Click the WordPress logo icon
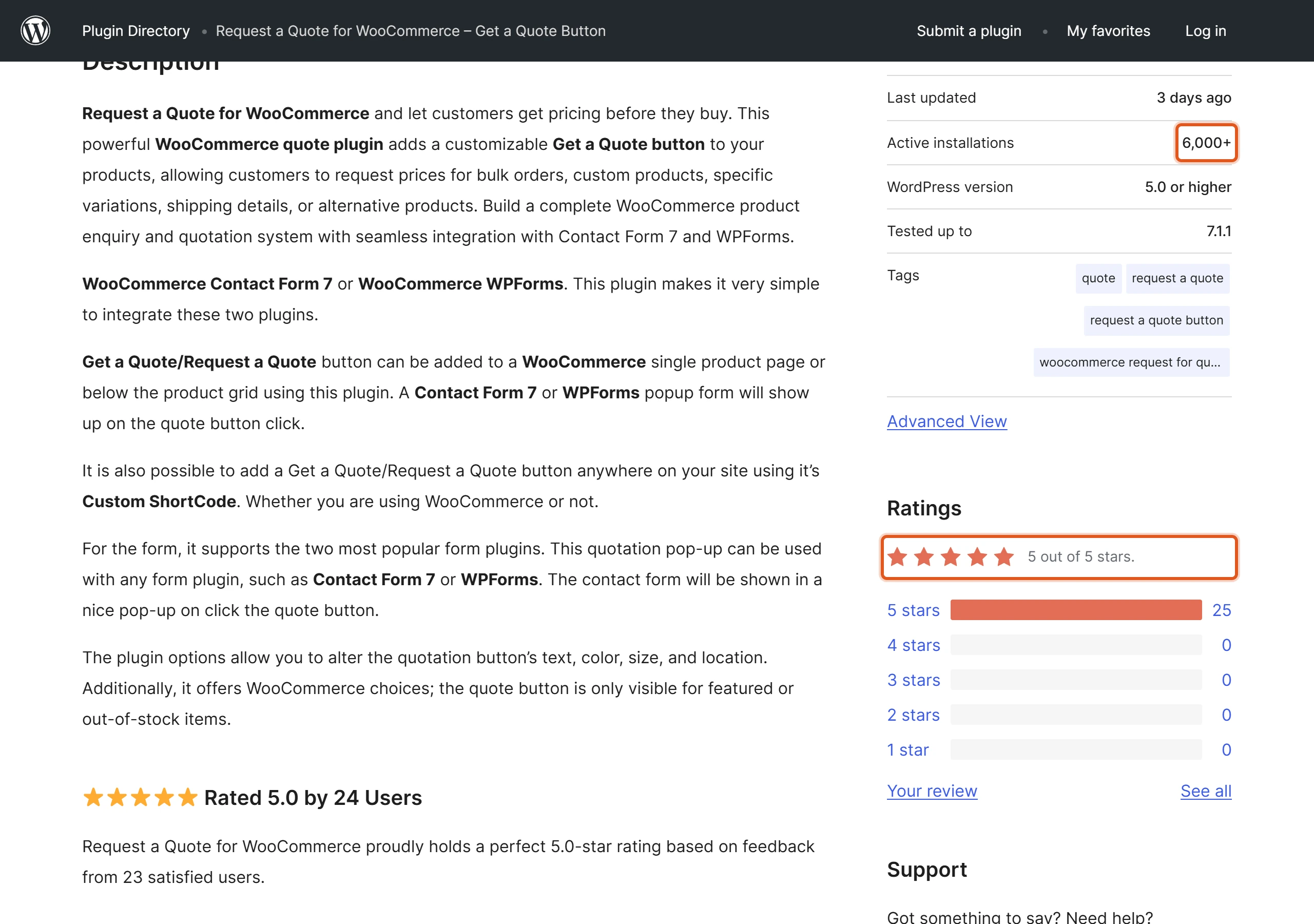Screen dimensions: 1314x924 click(35, 31)
